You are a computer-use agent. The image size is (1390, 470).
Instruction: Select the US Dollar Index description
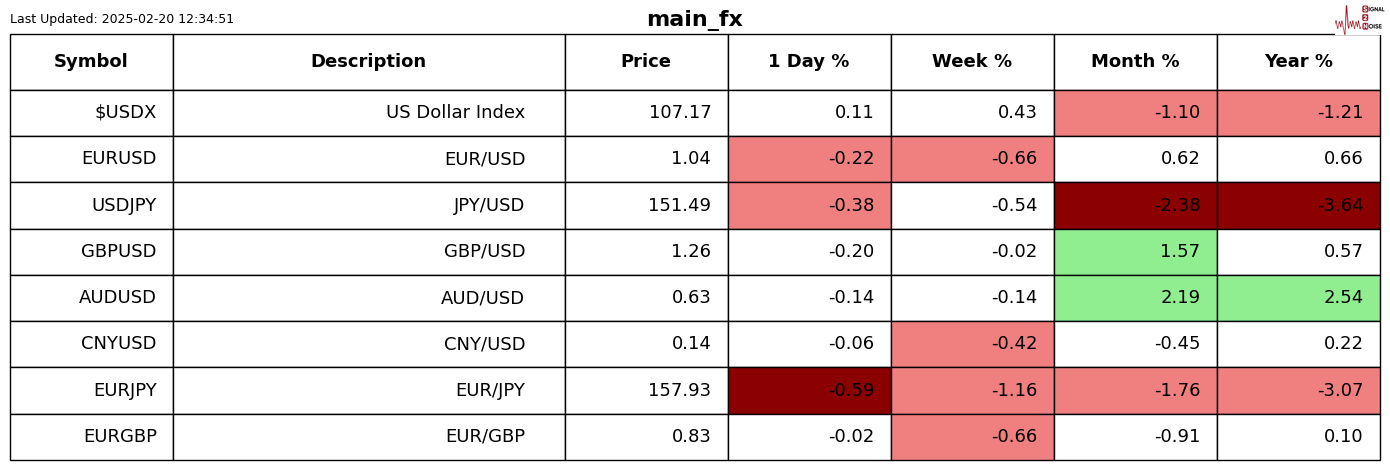[x=455, y=113]
